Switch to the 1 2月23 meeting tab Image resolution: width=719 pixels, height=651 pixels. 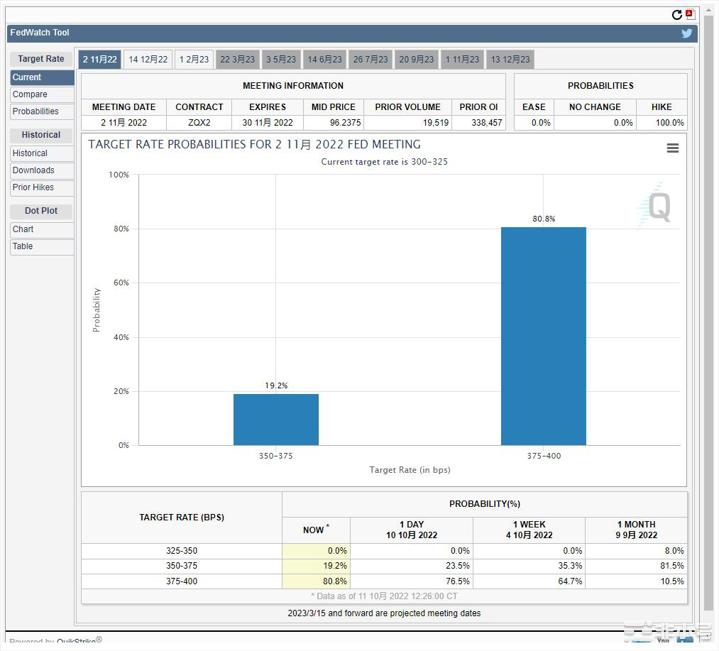(x=194, y=60)
